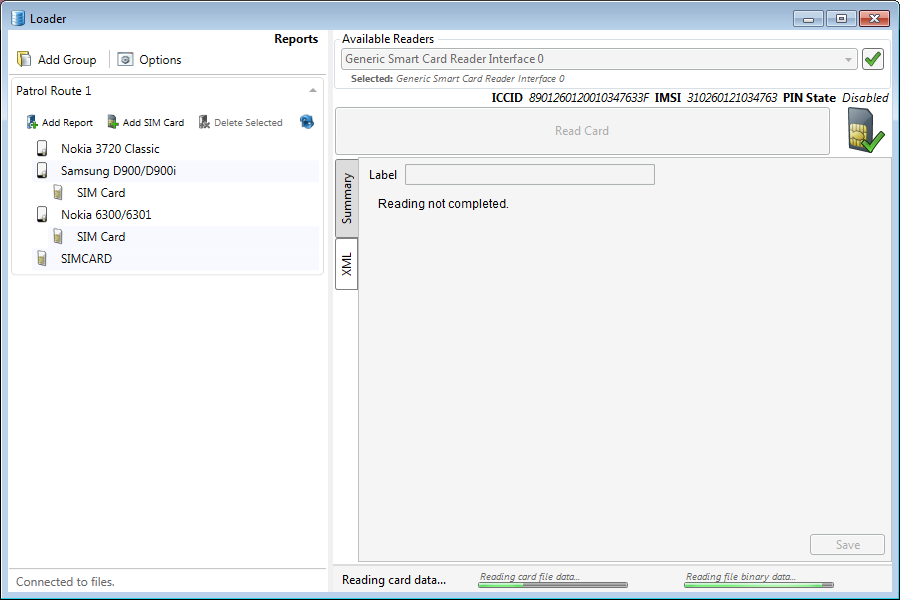The image size is (900, 600).
Task: Click the Loader app icon in title bar
Action: point(18,18)
